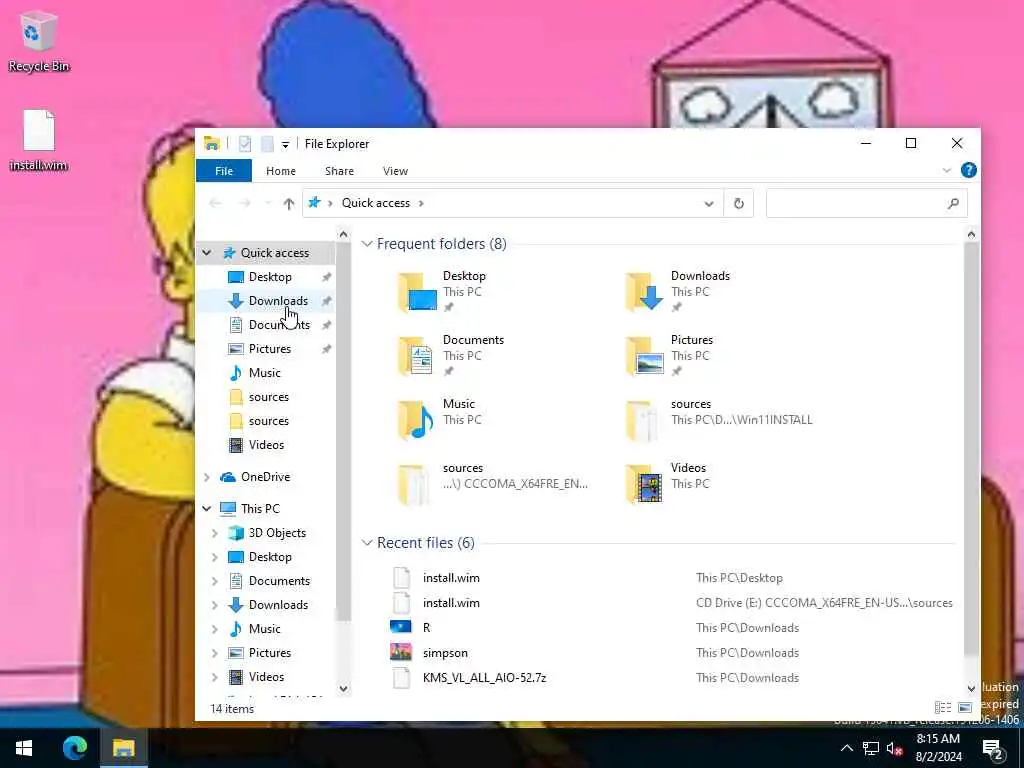Open Pictures folder icon in Frequent folders
This screenshot has width=1024, height=768.
coord(645,356)
